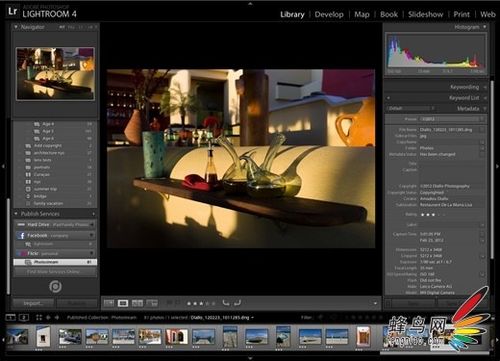Select second window display button 2

tap(24, 317)
